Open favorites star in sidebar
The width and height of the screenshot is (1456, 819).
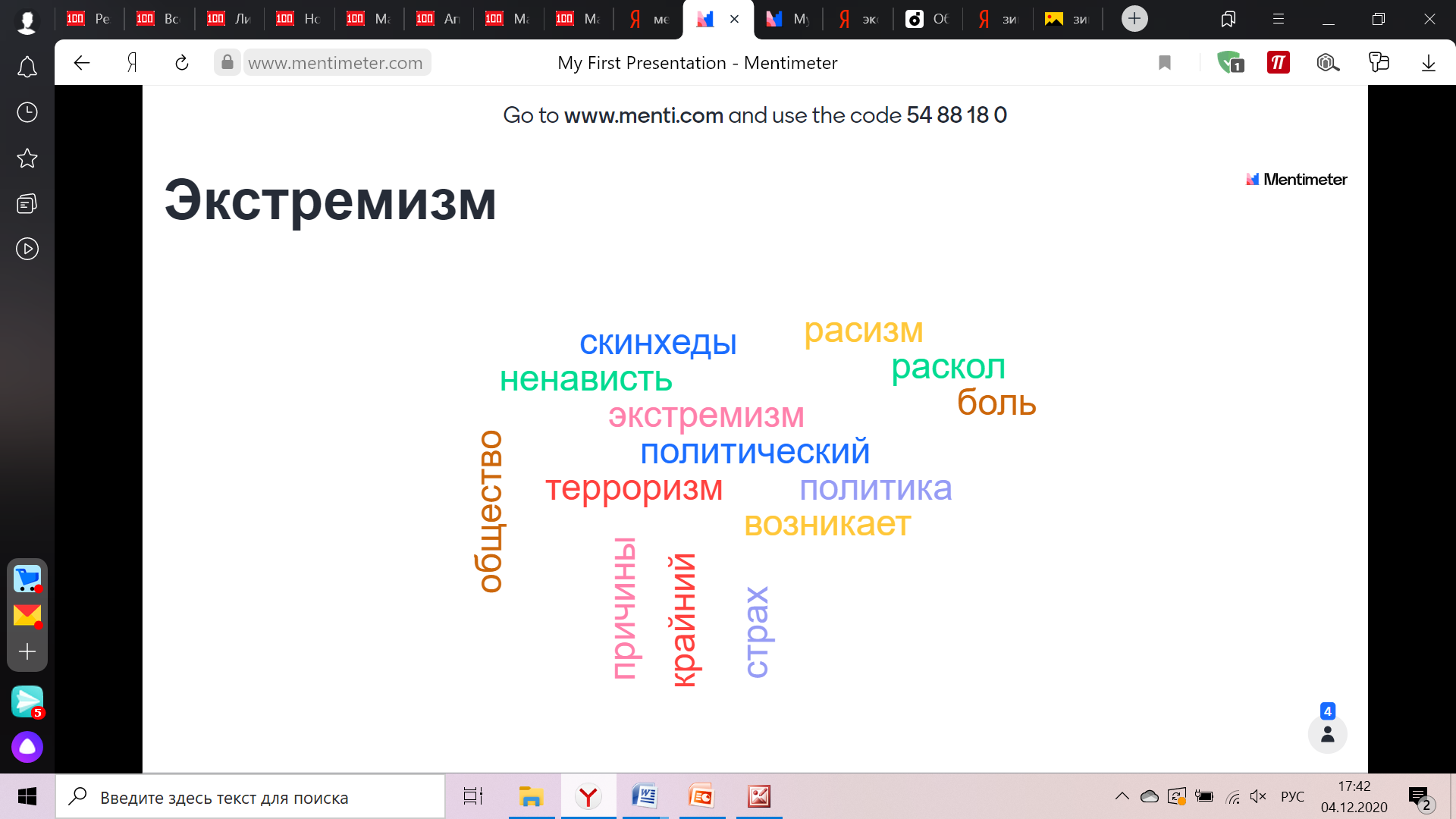coord(27,158)
